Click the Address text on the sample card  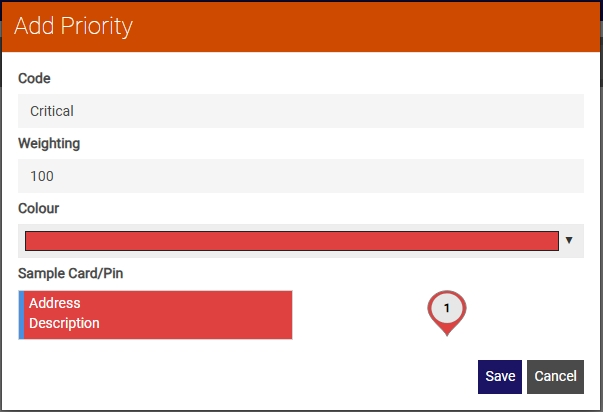click(55, 303)
